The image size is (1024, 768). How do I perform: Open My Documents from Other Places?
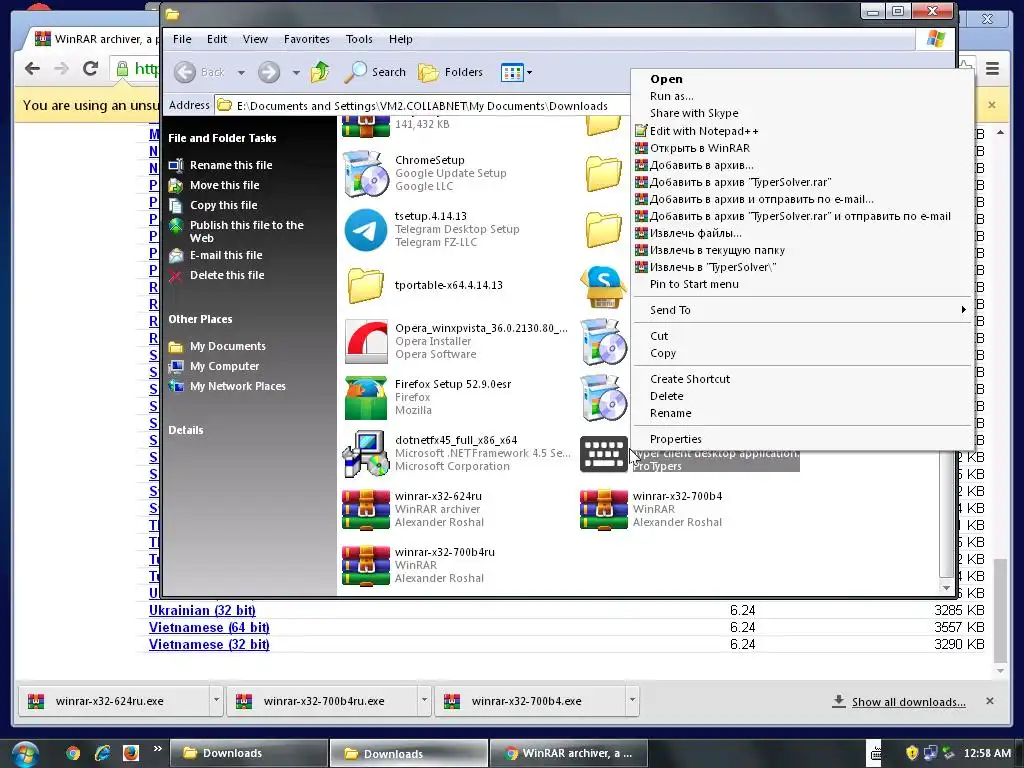click(x=228, y=346)
